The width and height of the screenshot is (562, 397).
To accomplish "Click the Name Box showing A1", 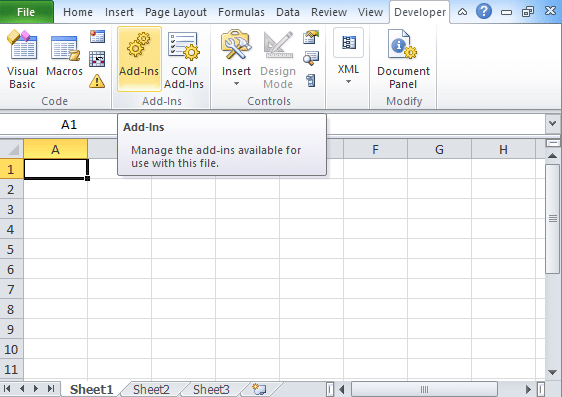I will 69,125.
